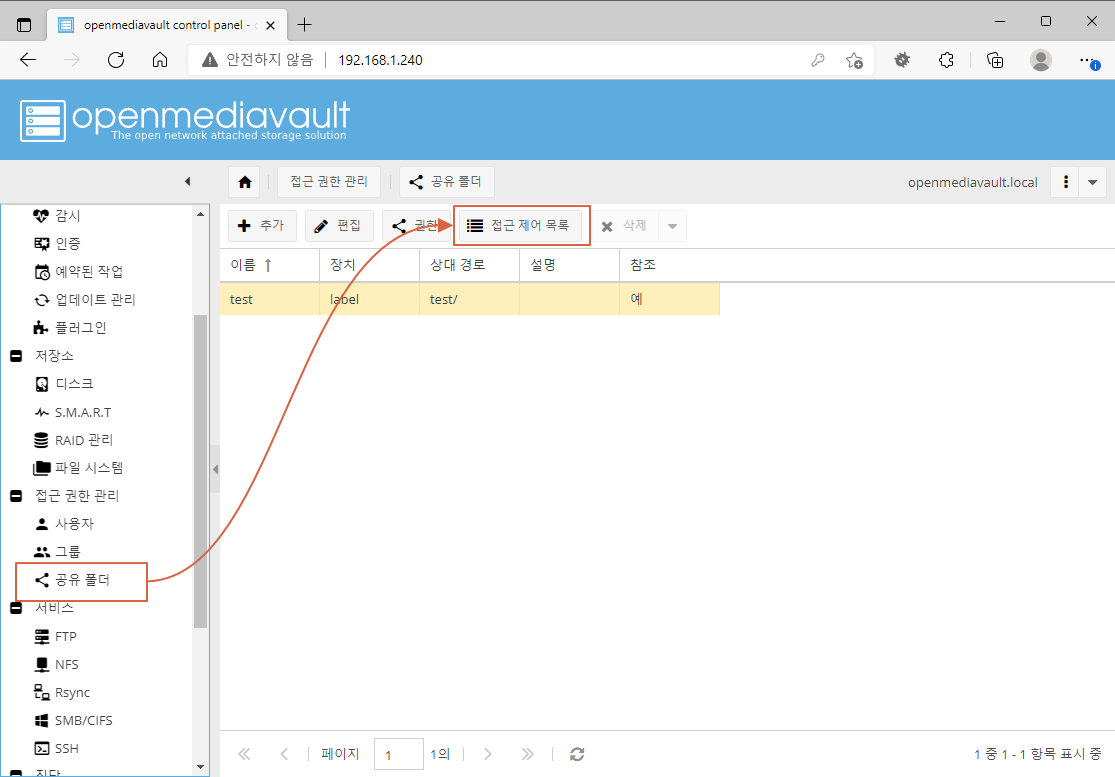The width and height of the screenshot is (1115, 777).
Task: Click the home icon in breadcrumb
Action: coord(245,182)
